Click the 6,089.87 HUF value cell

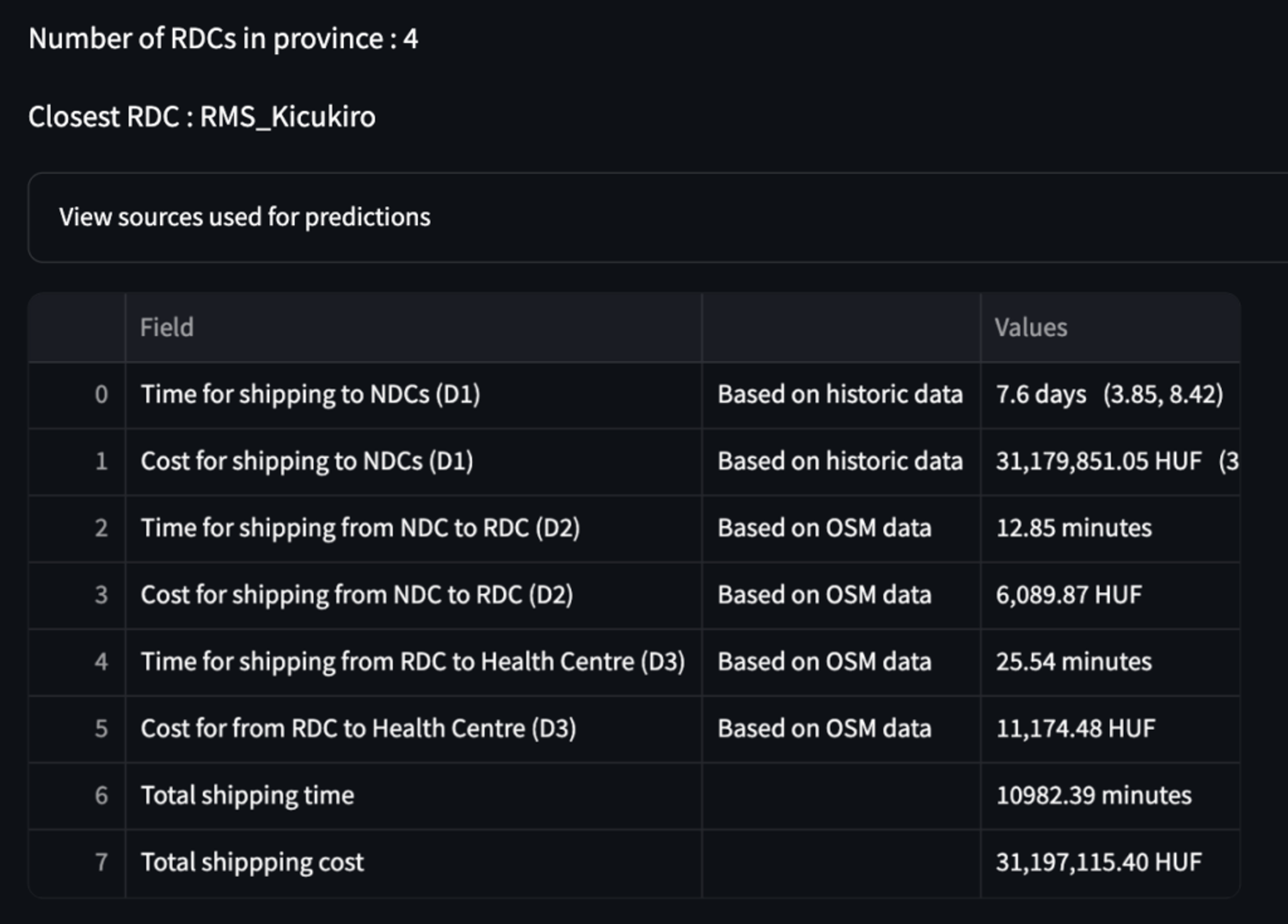click(x=1111, y=595)
